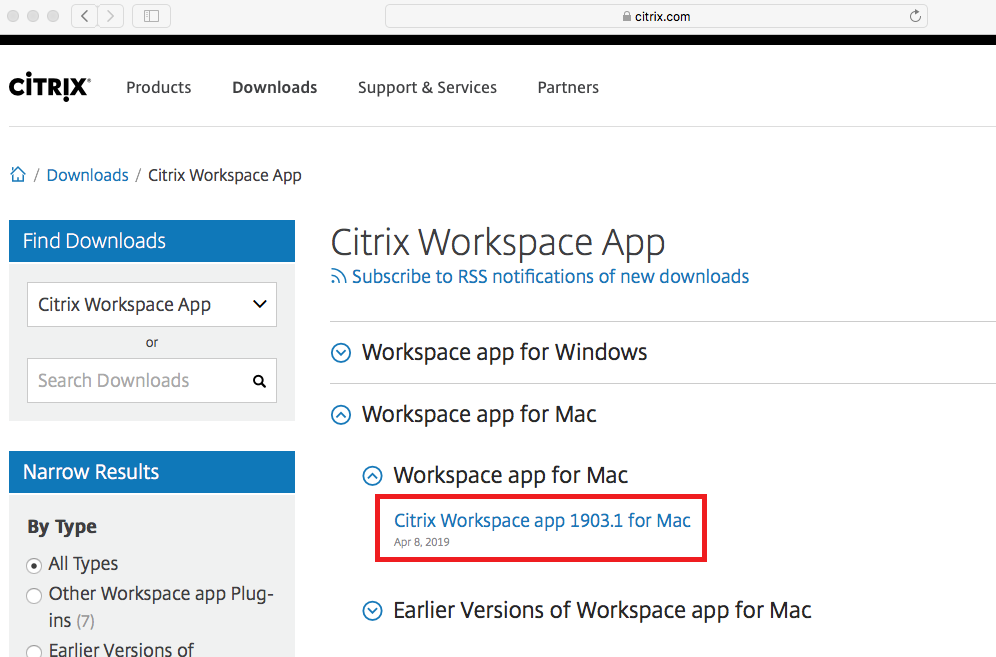Open the Support & Services menu

tap(427, 87)
